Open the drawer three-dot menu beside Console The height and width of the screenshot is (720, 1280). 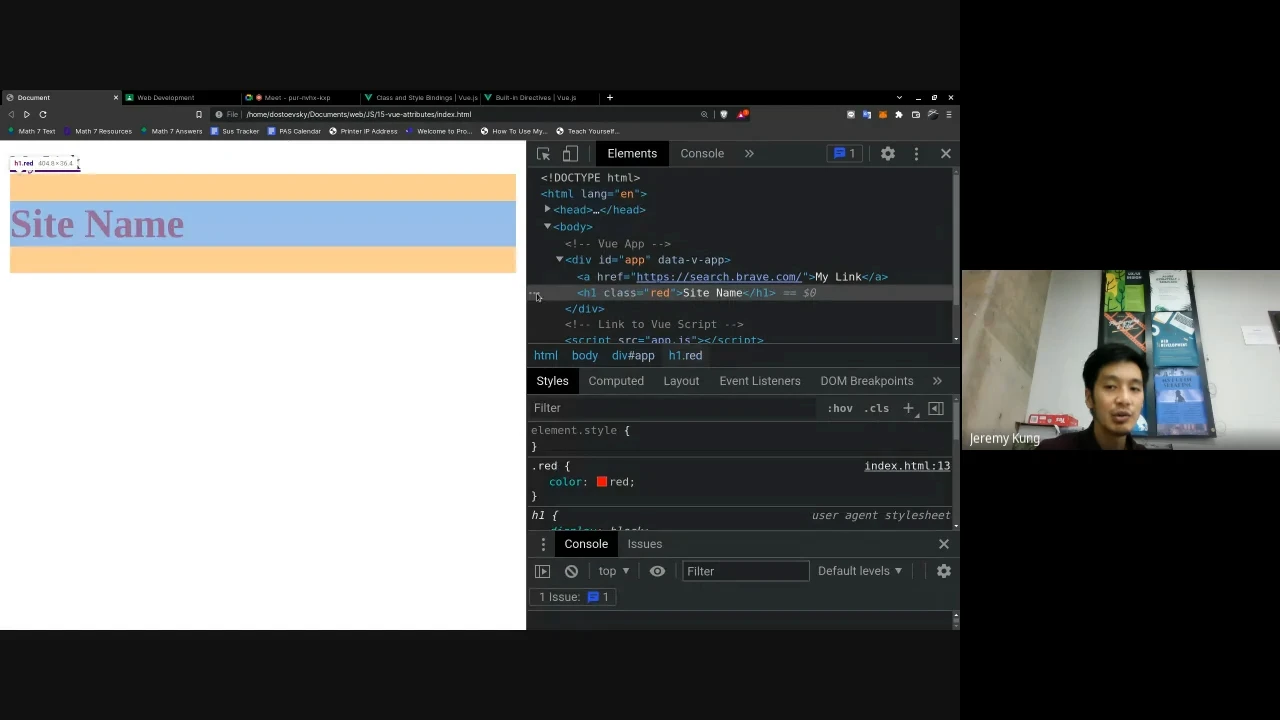pos(543,544)
